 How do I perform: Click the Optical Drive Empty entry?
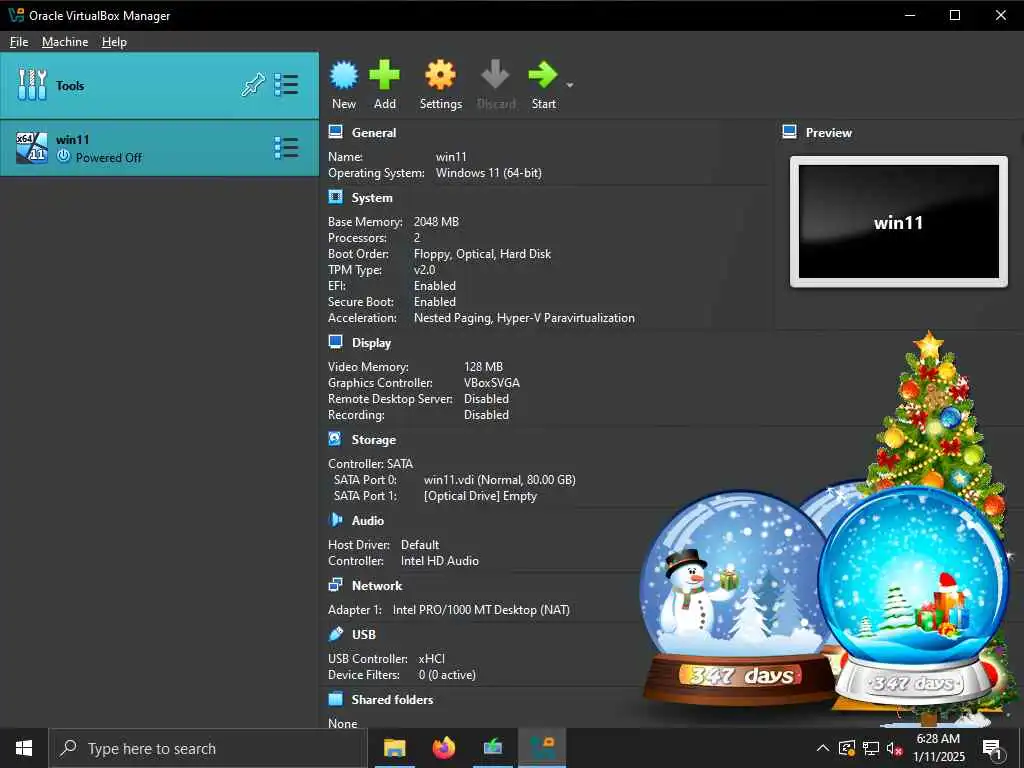click(480, 496)
